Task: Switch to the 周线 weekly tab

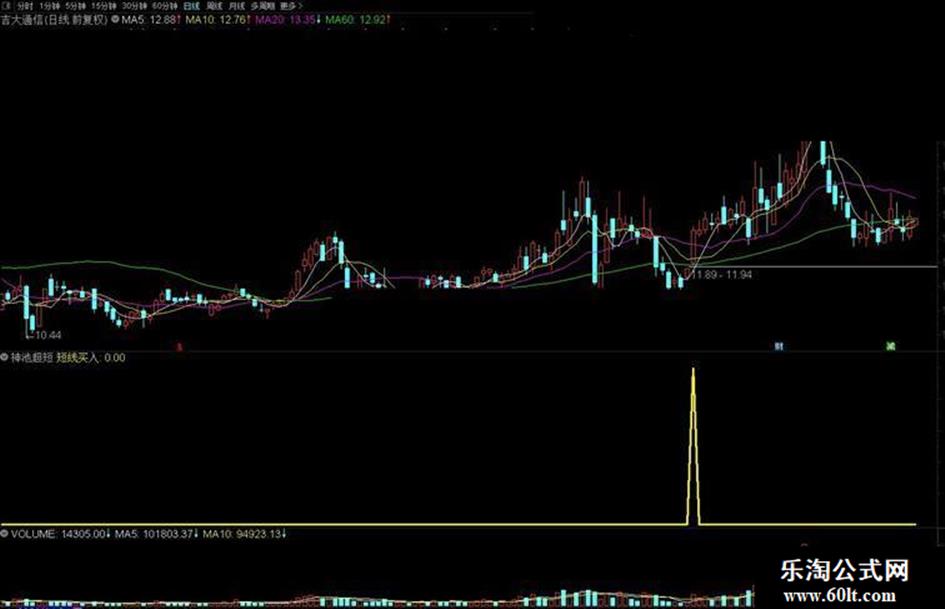Action: pyautogui.click(x=214, y=6)
